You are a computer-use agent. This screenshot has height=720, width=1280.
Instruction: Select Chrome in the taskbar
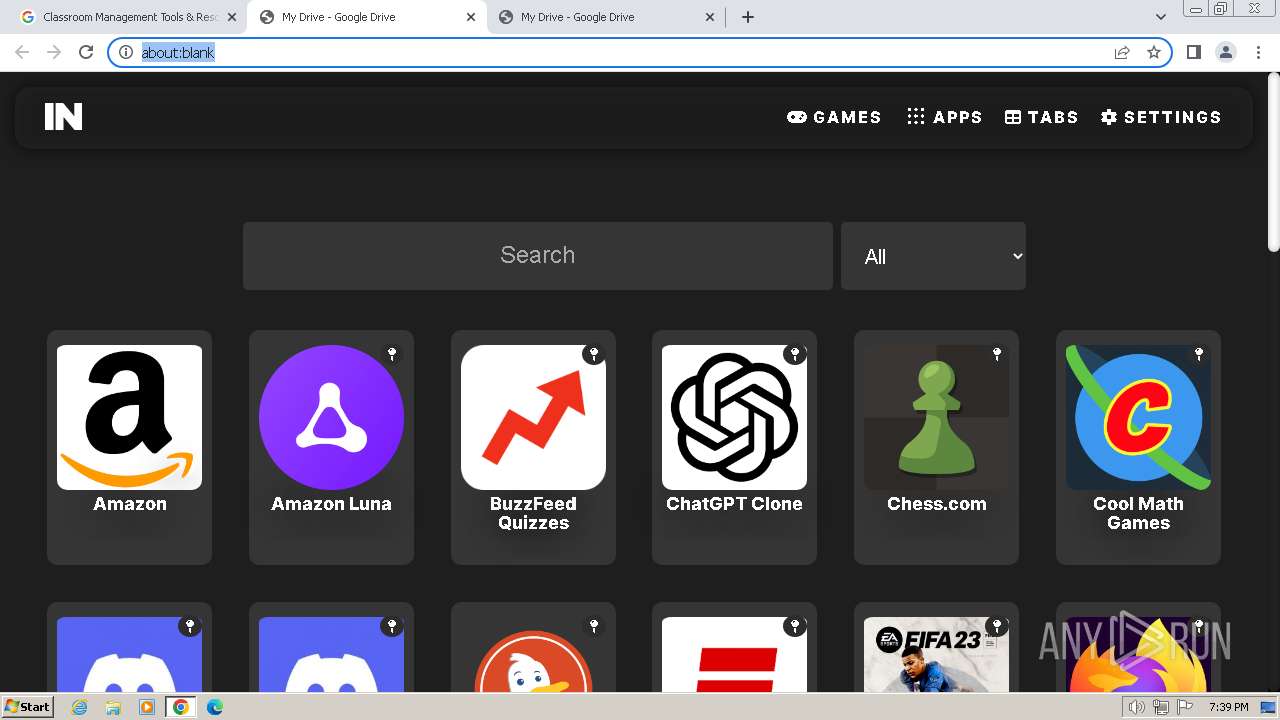(181, 707)
